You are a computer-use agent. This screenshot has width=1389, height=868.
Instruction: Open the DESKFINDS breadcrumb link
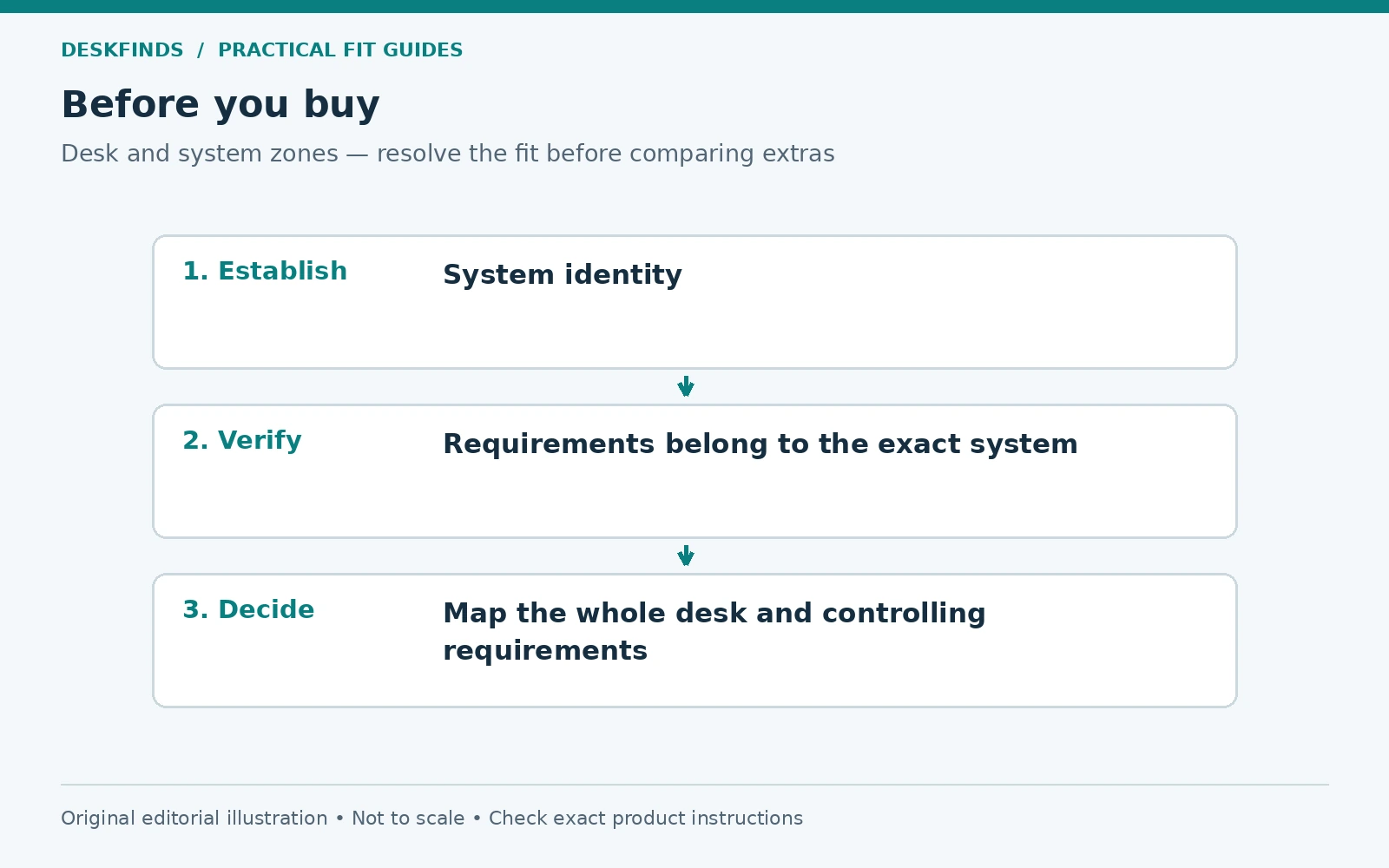point(122,50)
